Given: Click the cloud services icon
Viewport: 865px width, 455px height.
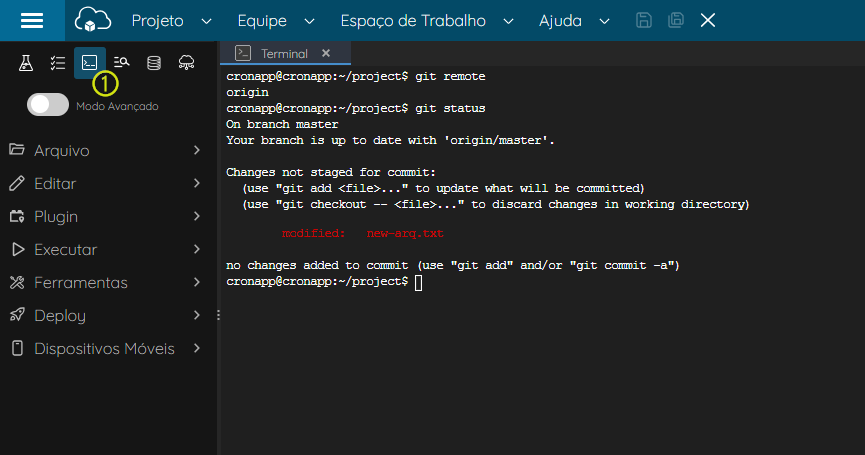Looking at the screenshot, I should (186, 62).
